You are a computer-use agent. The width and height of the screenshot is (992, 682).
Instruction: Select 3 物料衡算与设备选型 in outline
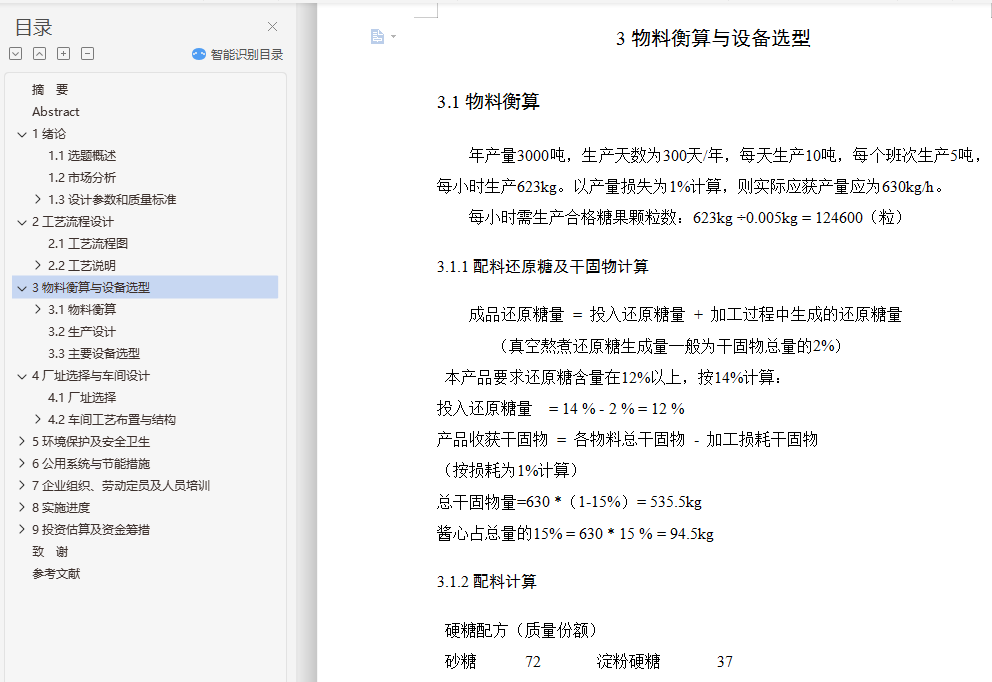click(x=91, y=288)
